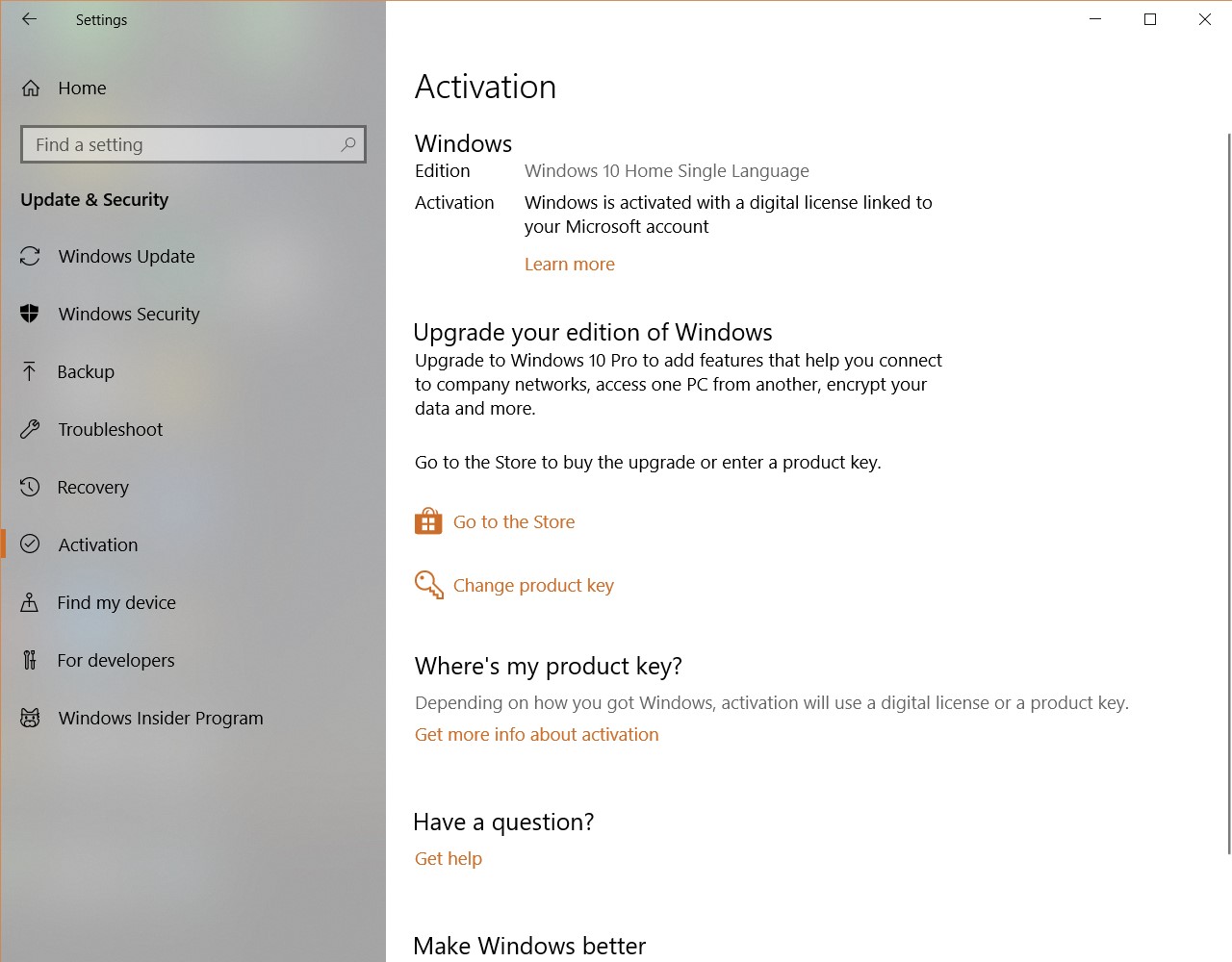Click the Settings window title

pyautogui.click(x=101, y=19)
